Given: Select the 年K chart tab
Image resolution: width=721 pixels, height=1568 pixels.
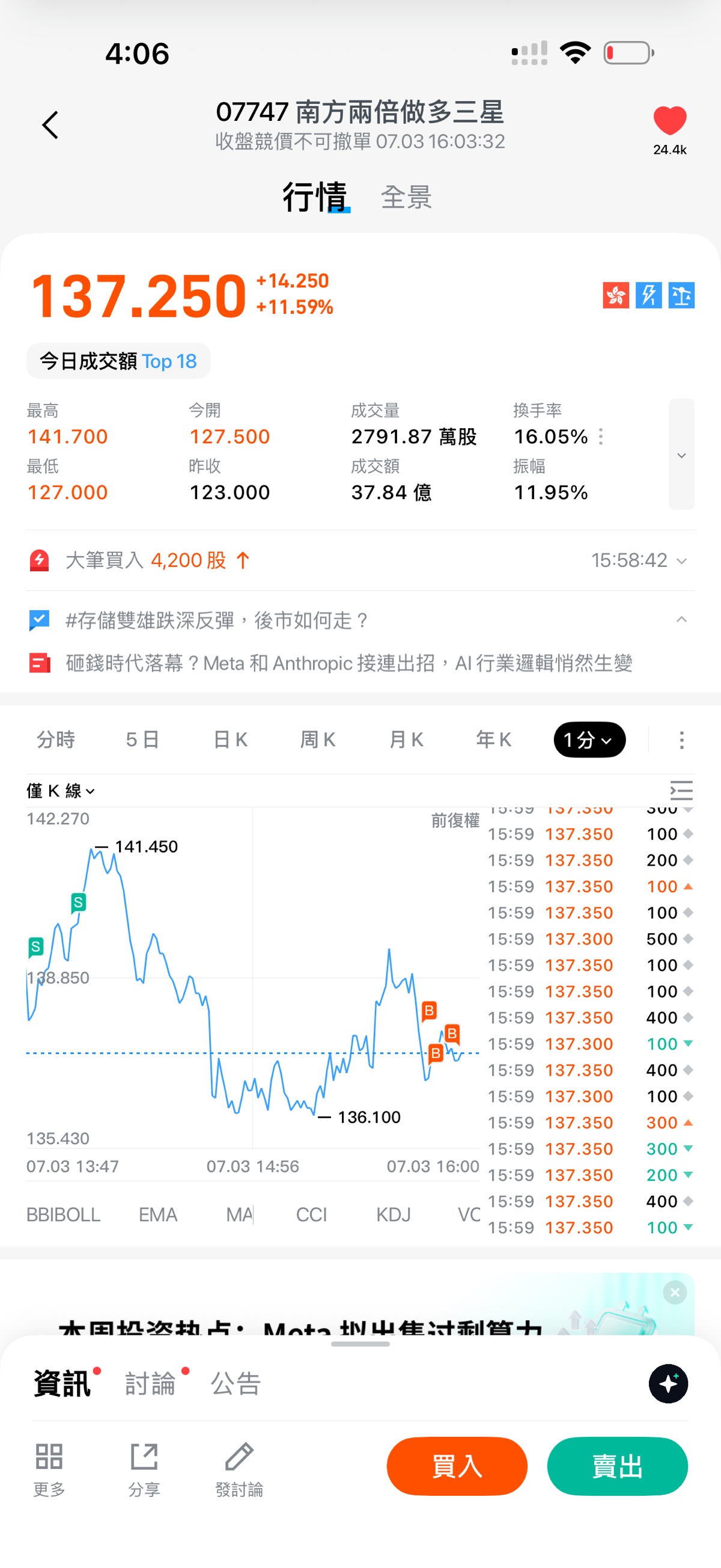Looking at the screenshot, I should 493,740.
